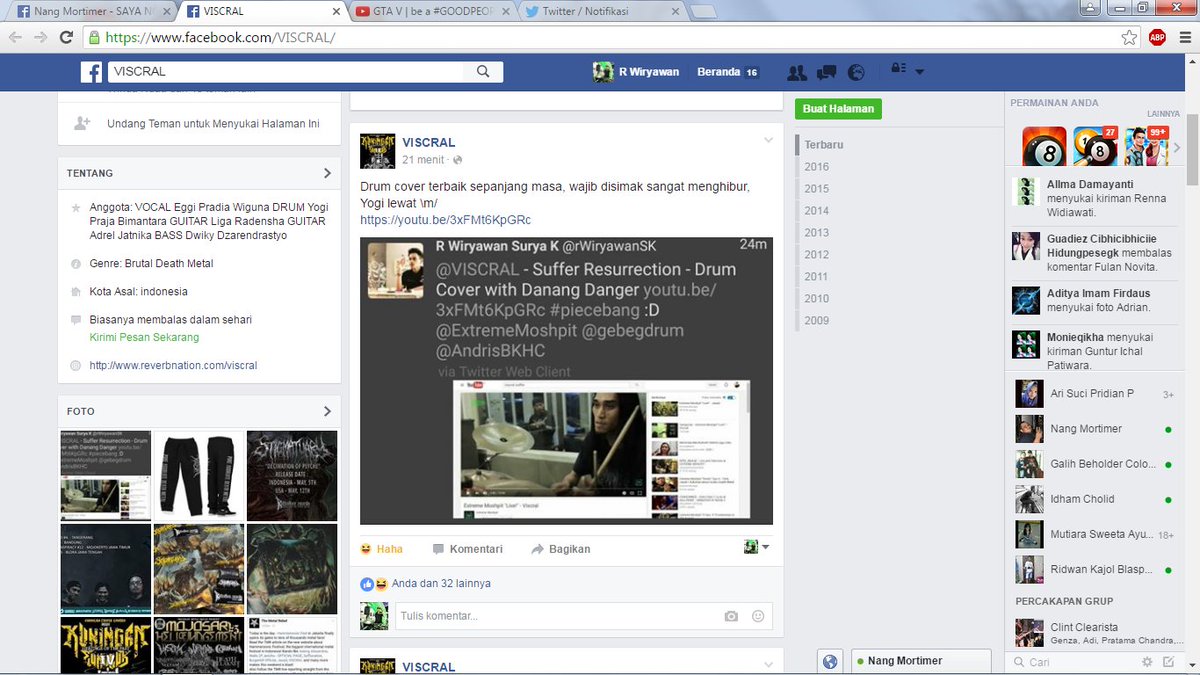Bookmark this page with star icon
The height and width of the screenshot is (675, 1200).
(x=1129, y=37)
